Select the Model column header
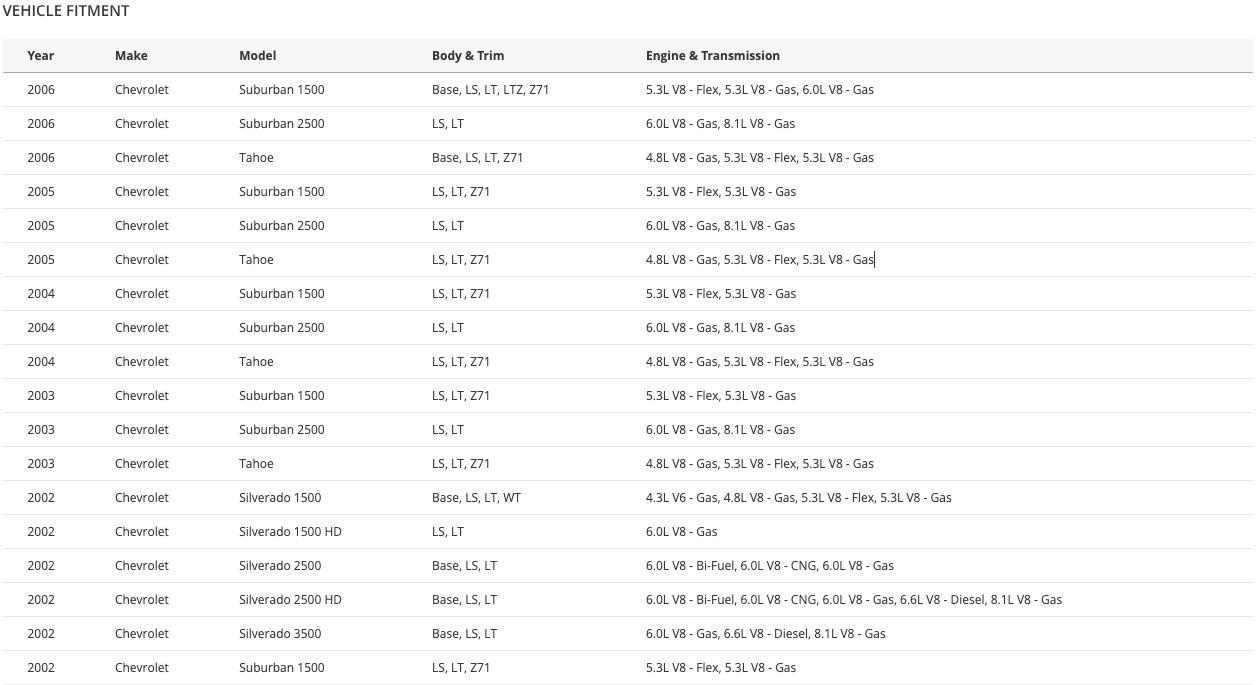1257x685 pixels. click(257, 56)
